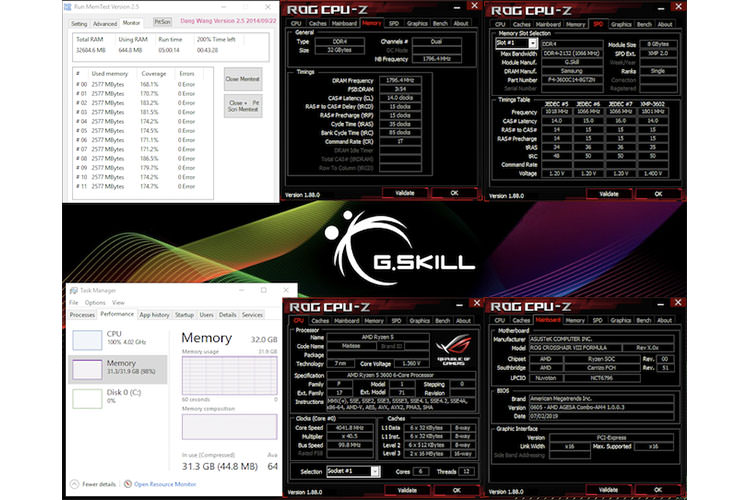Image resolution: width=750 pixels, height=500 pixels.
Task: Open Memory tab in the slot selection CPU-Z window
Action: coord(575,24)
